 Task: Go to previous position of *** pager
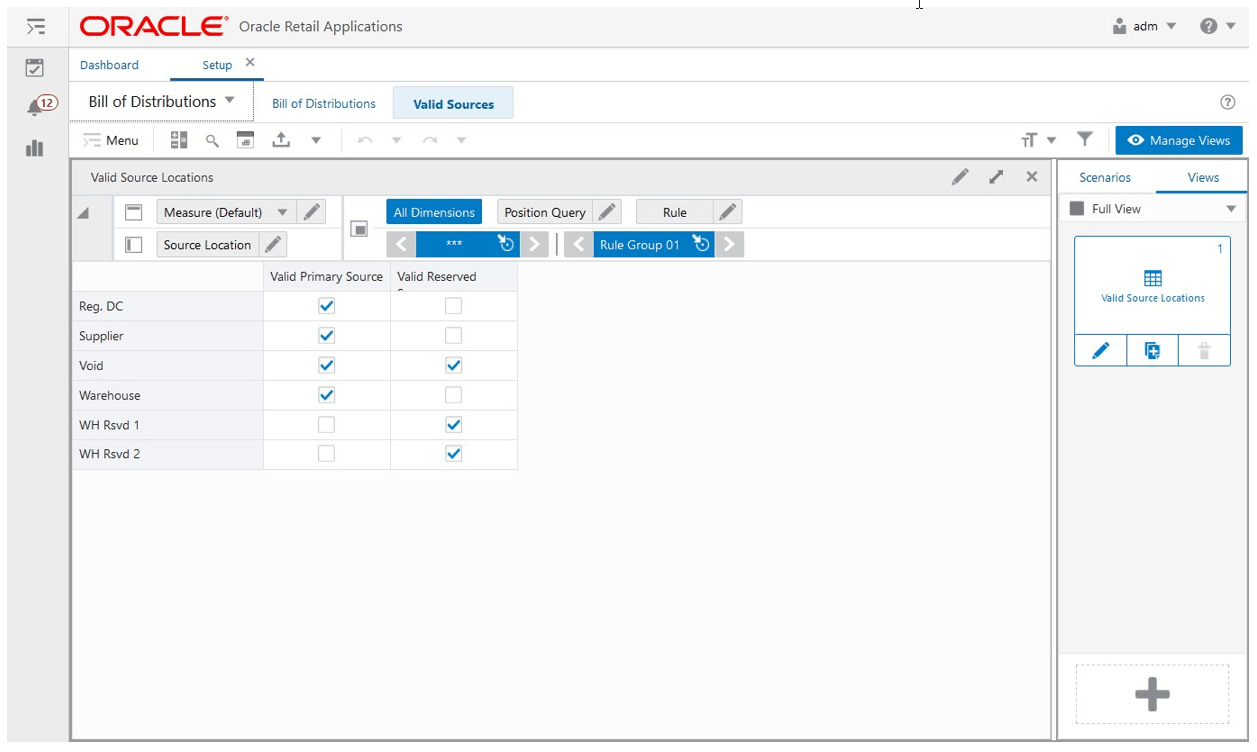pos(400,245)
